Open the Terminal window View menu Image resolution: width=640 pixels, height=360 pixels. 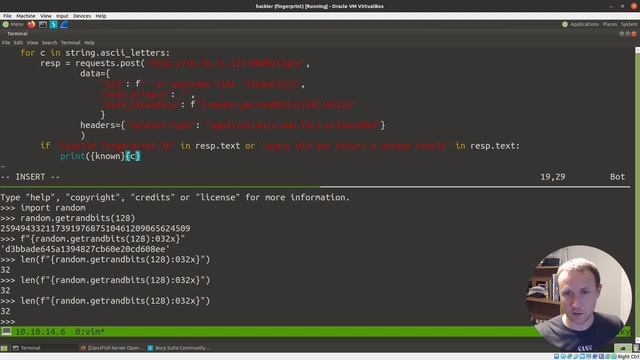click(x=32, y=42)
